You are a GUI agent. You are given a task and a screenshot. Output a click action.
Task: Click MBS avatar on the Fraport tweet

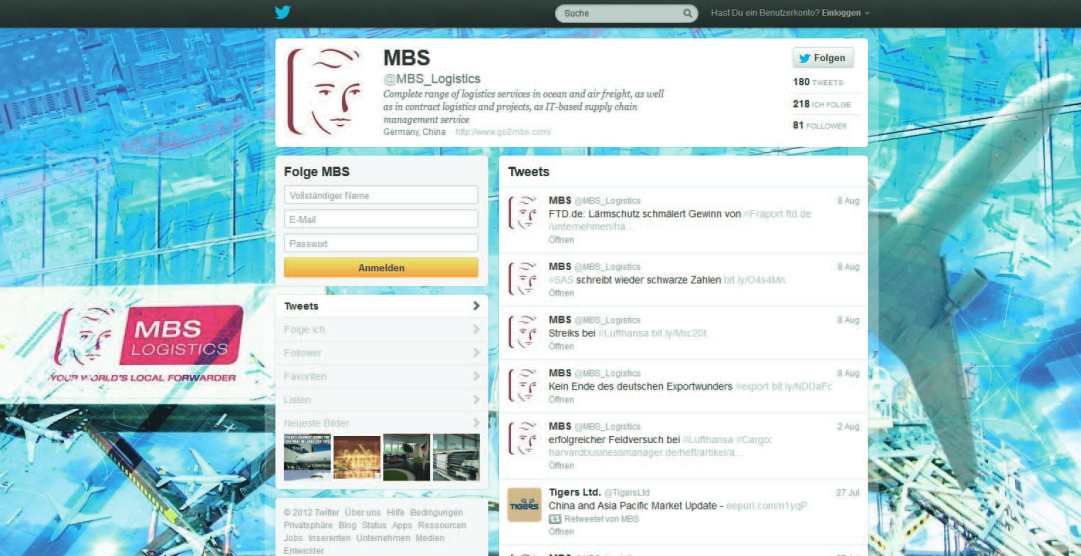[524, 214]
